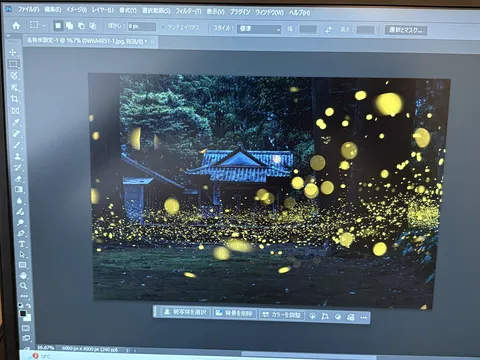Click the Home icon in options bar
Viewport: 480px width, 360px height.
click(x=16, y=25)
